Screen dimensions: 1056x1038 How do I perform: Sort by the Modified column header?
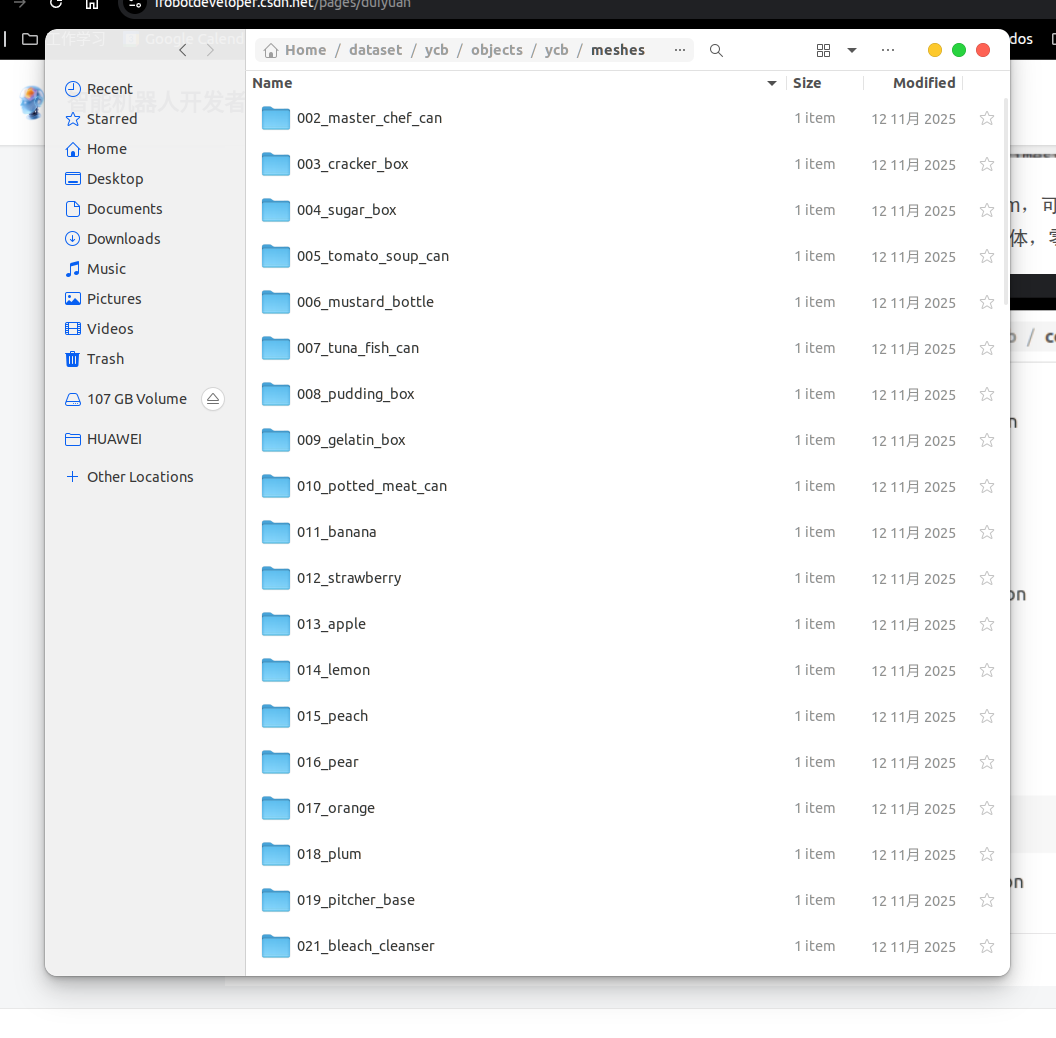pyautogui.click(x=924, y=83)
